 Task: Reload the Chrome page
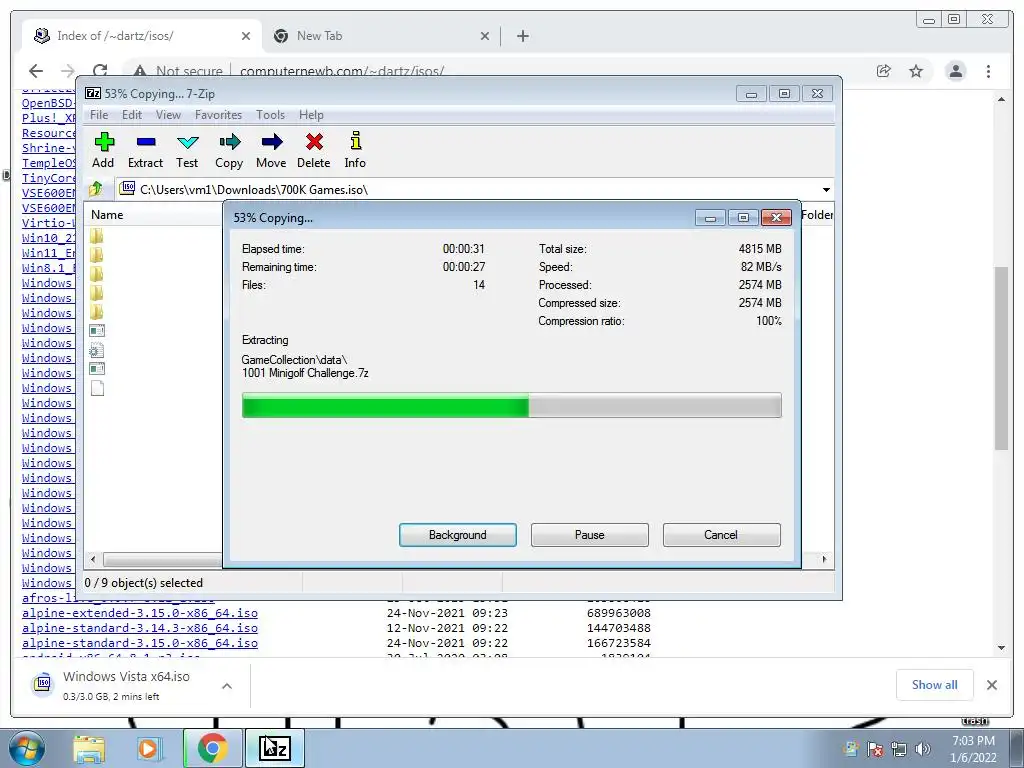(x=100, y=71)
